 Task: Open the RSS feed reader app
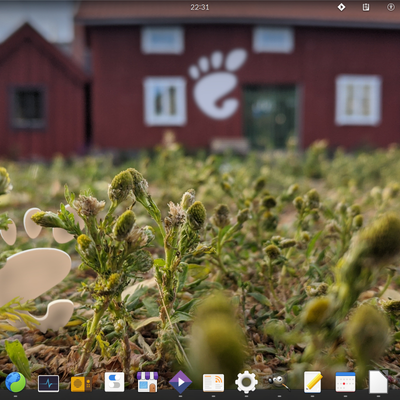coord(213,382)
